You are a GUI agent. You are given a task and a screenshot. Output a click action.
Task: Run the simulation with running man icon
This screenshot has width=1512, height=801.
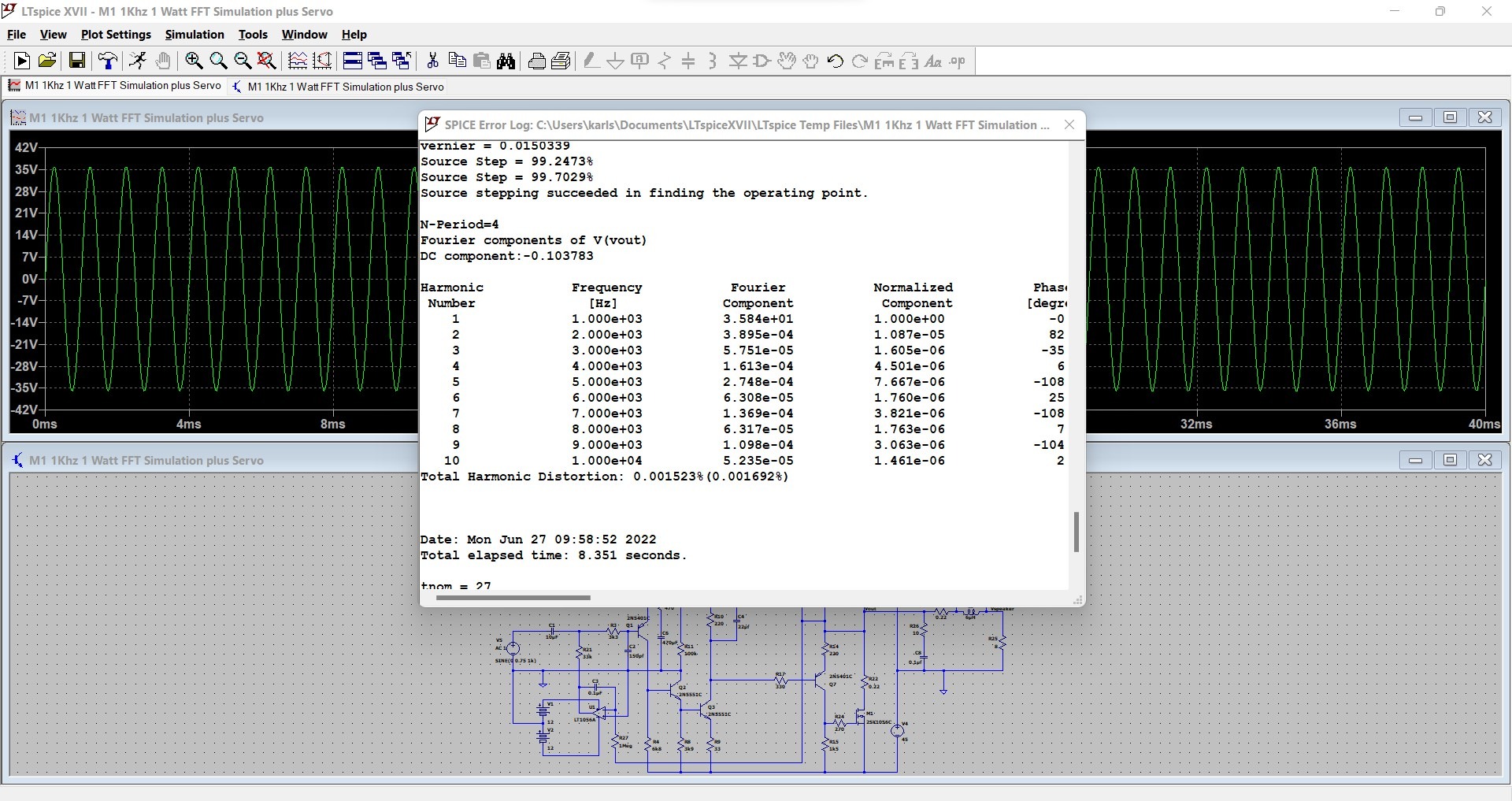click(x=138, y=61)
